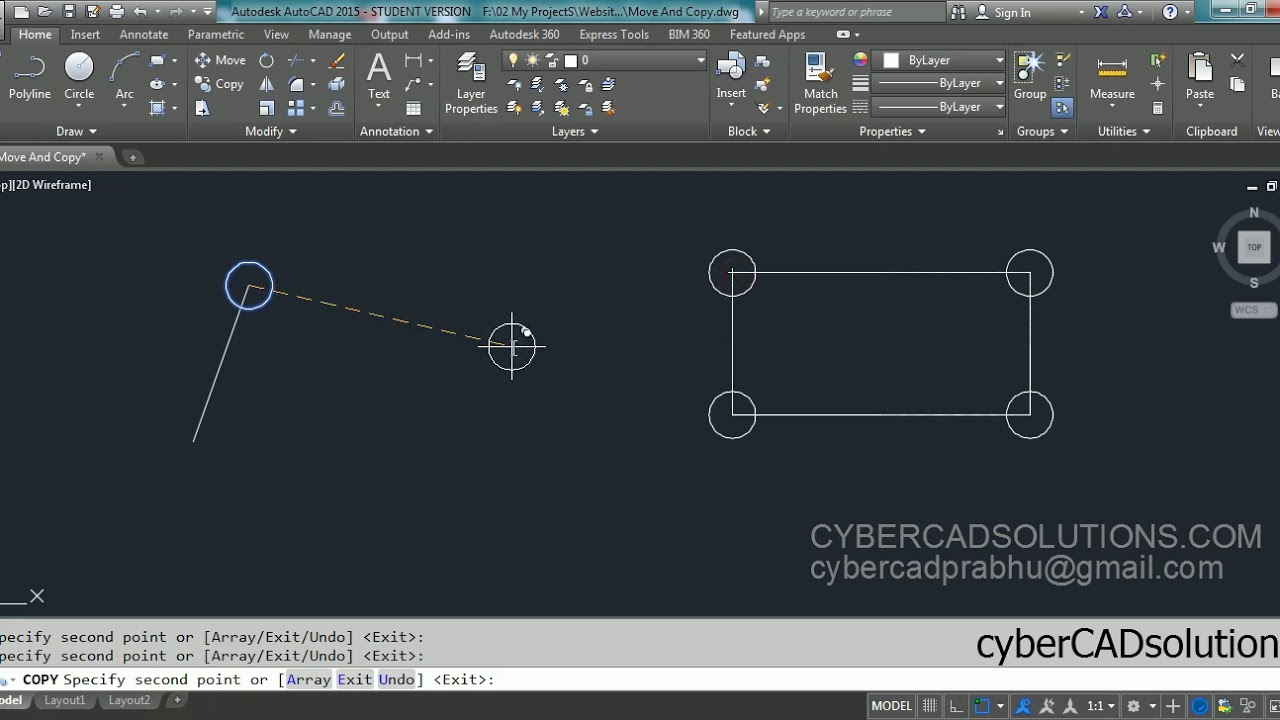
Task: Click the Plot printer icon
Action: [117, 12]
